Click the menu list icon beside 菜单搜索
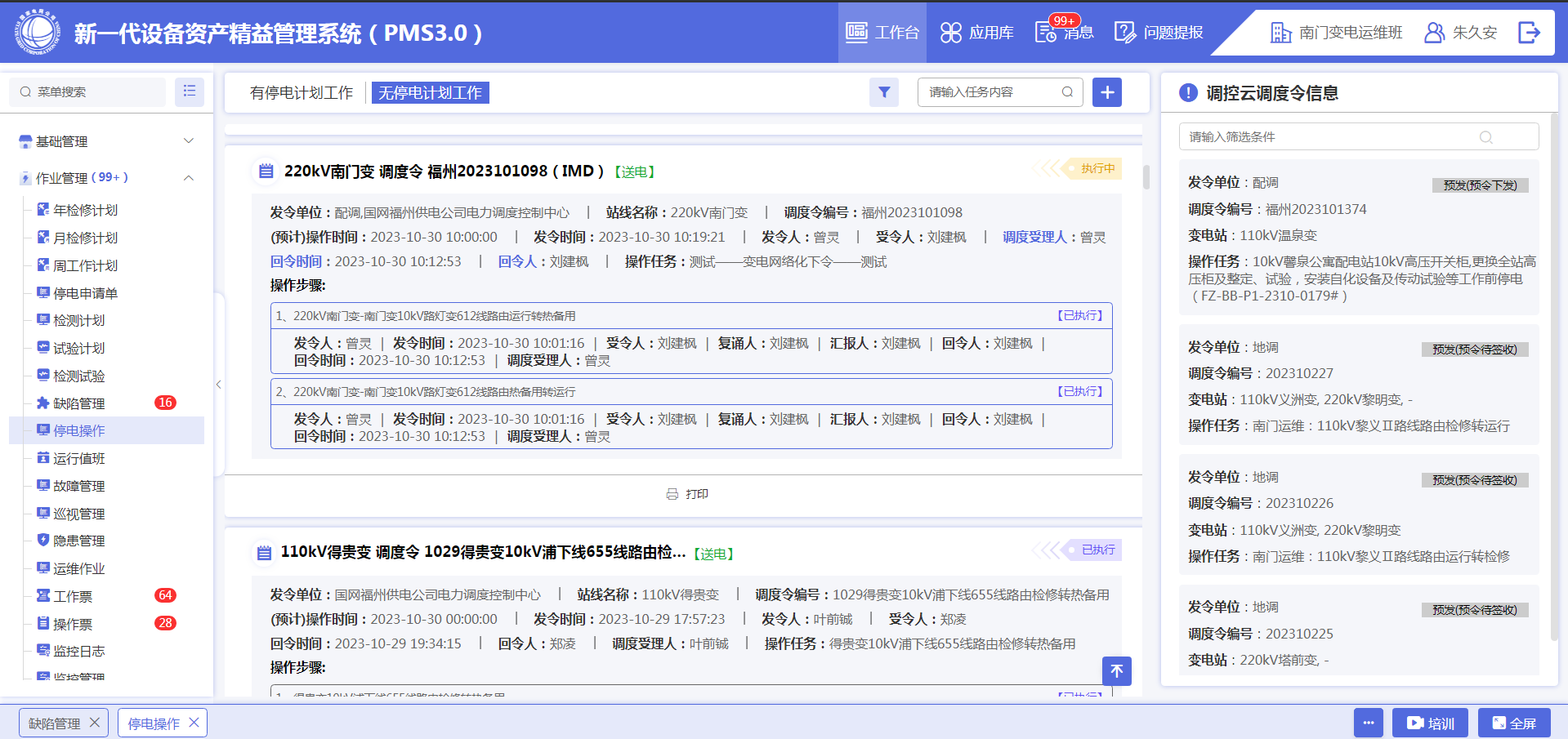 pos(189,91)
